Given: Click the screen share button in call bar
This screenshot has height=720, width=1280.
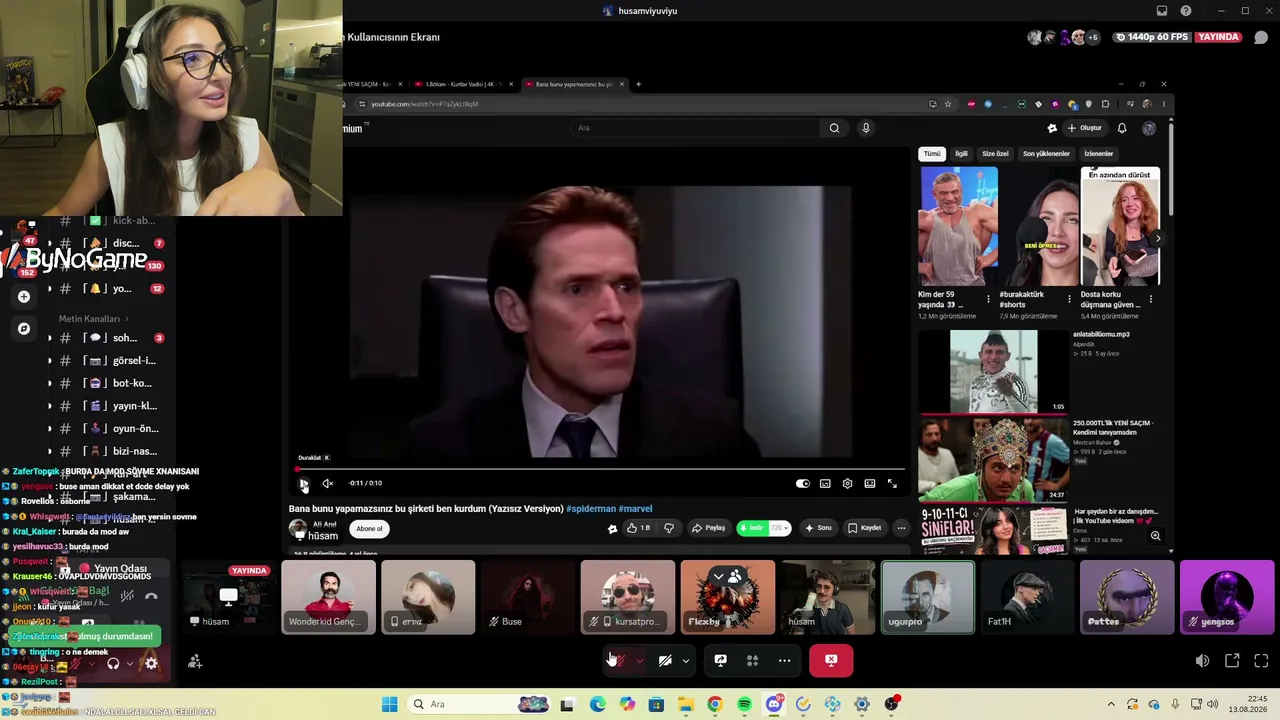Looking at the screenshot, I should tap(720, 660).
